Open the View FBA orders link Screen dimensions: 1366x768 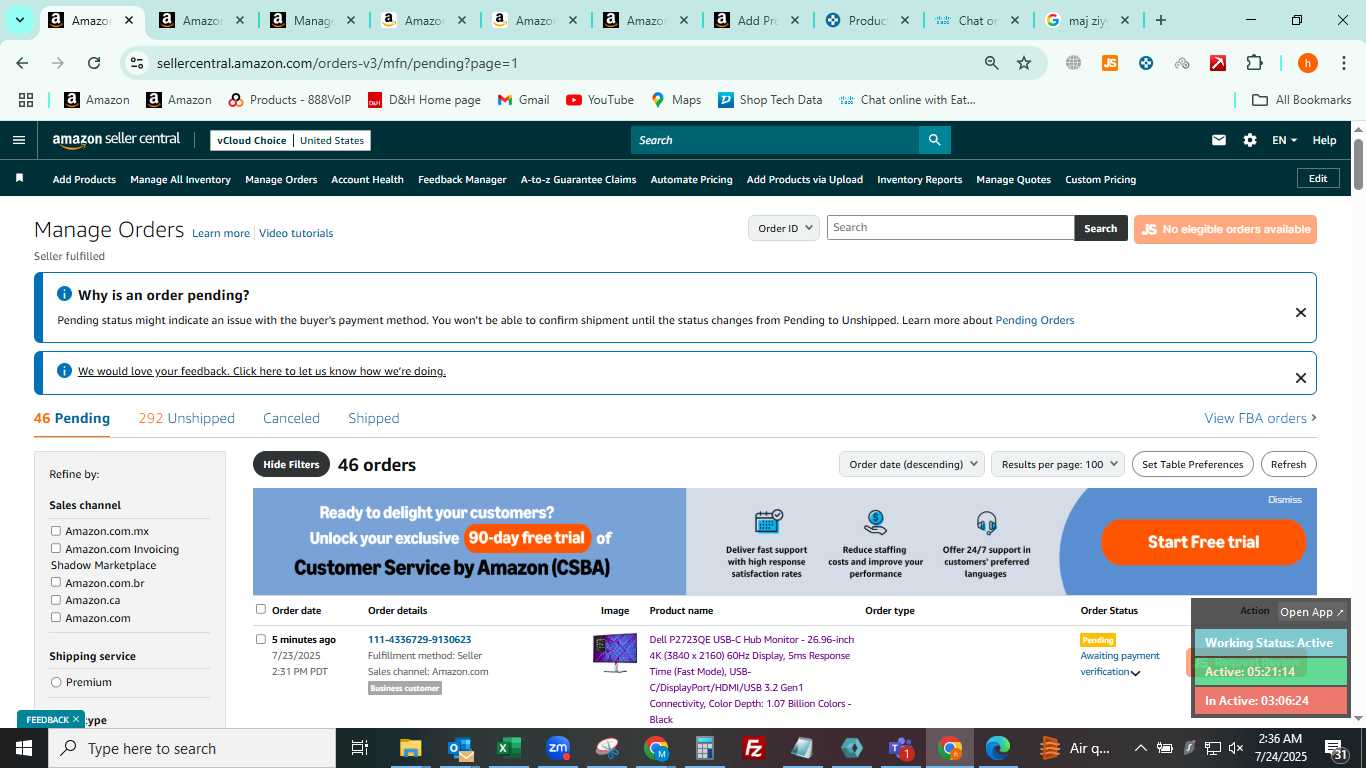(1260, 418)
